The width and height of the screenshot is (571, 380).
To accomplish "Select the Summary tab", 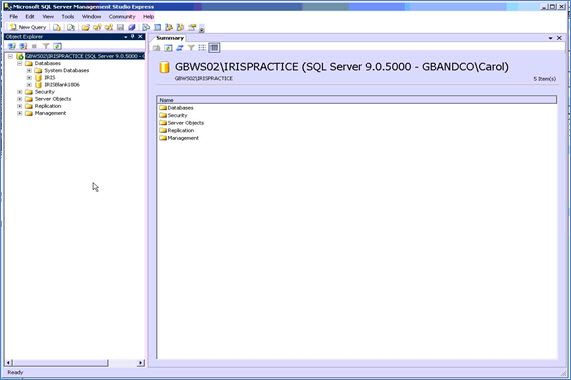I will tap(170, 38).
